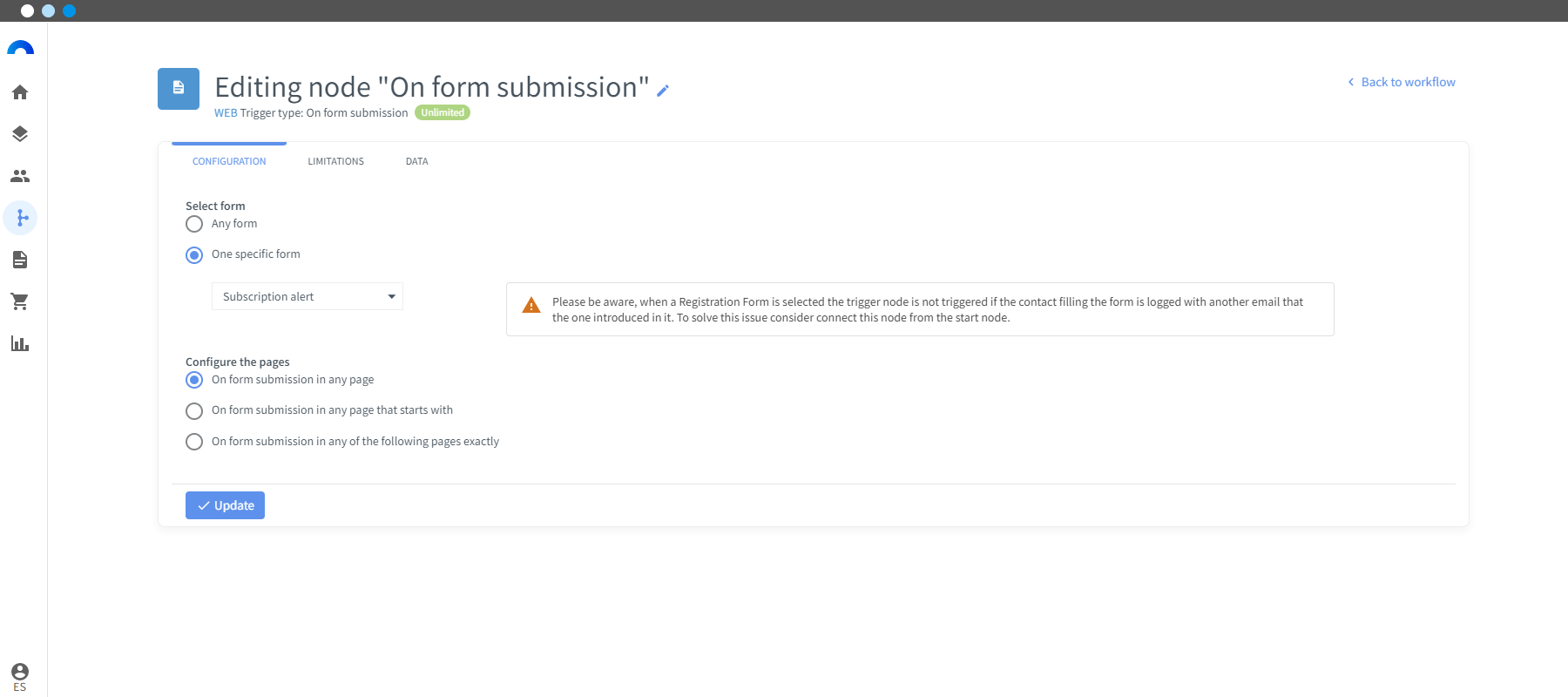Switch to the Data tab
This screenshot has height=697, width=1568.
coord(416,161)
